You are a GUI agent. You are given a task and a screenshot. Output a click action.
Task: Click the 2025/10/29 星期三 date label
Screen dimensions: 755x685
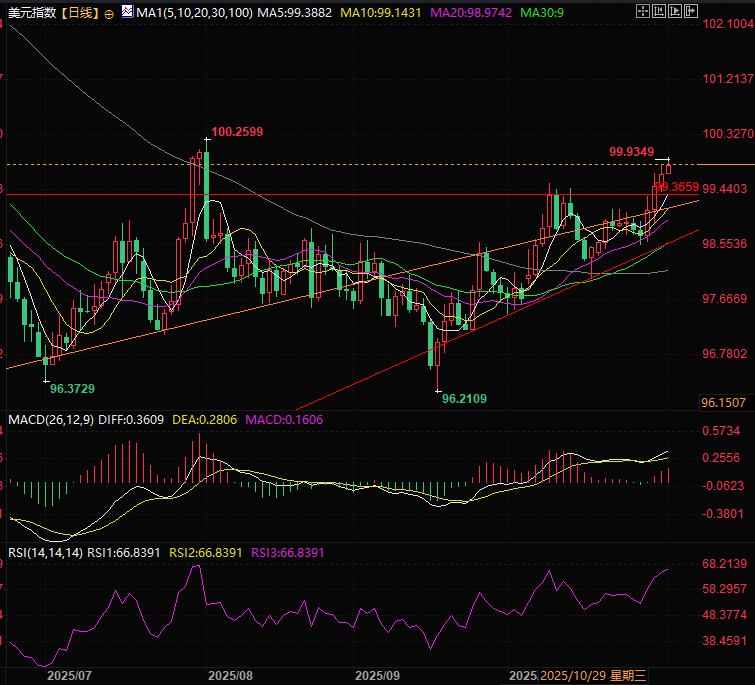coord(594,676)
